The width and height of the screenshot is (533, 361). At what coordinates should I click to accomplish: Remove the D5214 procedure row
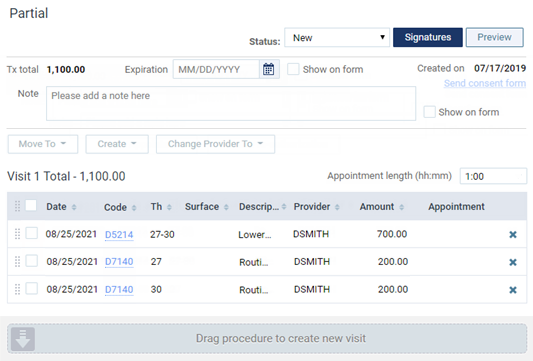[513, 235]
